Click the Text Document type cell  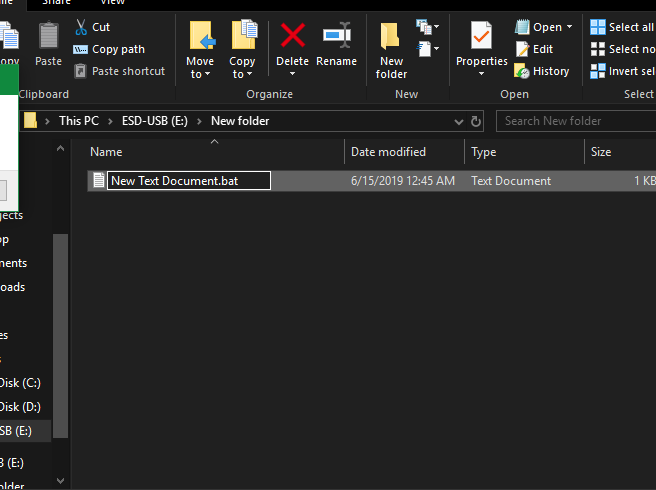click(x=511, y=181)
